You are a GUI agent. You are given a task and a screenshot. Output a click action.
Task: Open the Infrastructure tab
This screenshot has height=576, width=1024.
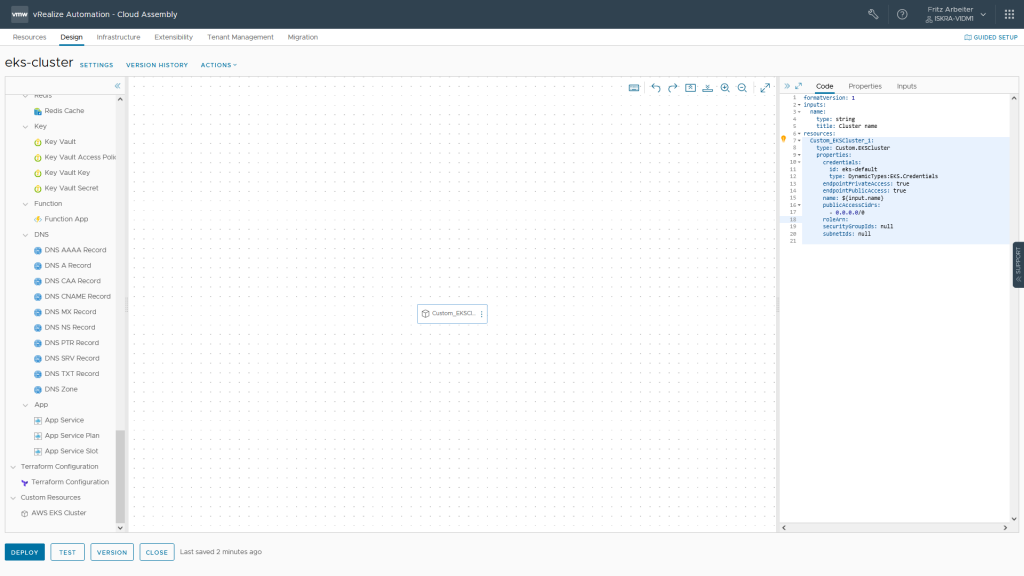118,37
